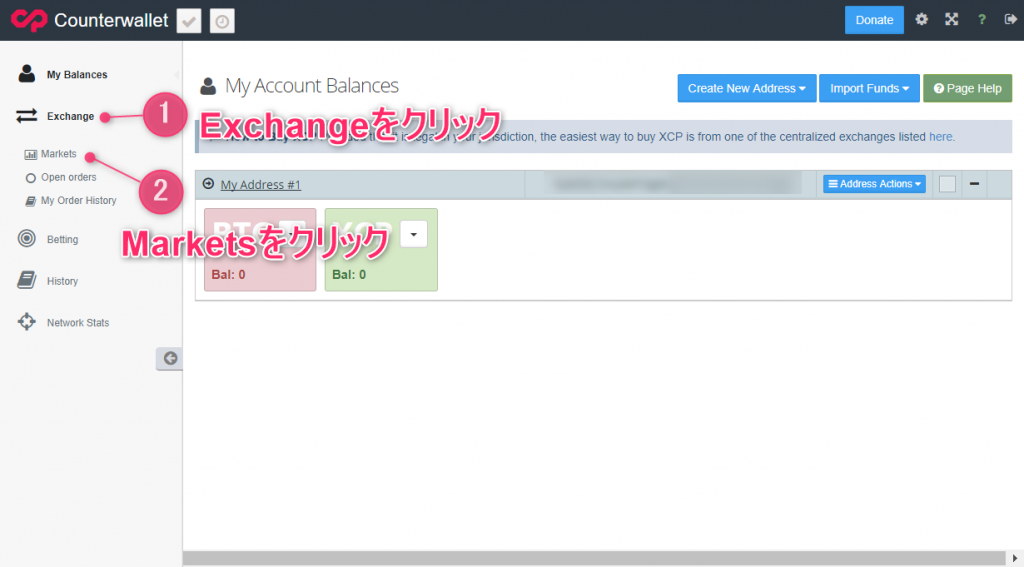Open the Address Actions dropdown menu
The height and width of the screenshot is (567, 1024).
[x=874, y=184]
